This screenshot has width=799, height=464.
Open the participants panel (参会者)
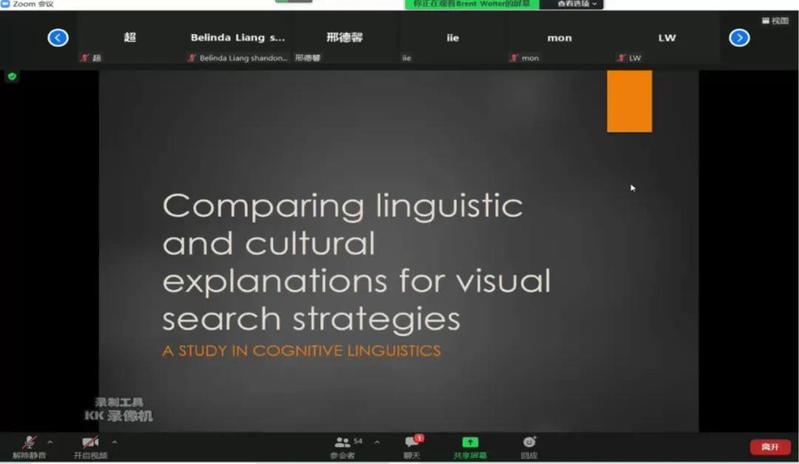(x=343, y=443)
